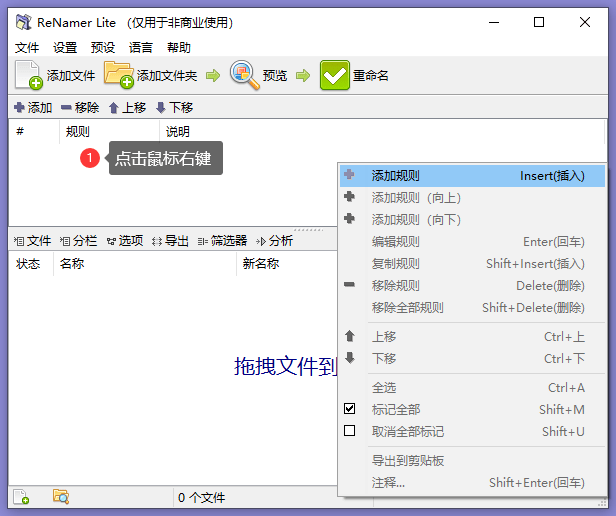The height and width of the screenshot is (516, 616).
Task: Open the 分栏 columns dropdown
Action: click(x=79, y=241)
